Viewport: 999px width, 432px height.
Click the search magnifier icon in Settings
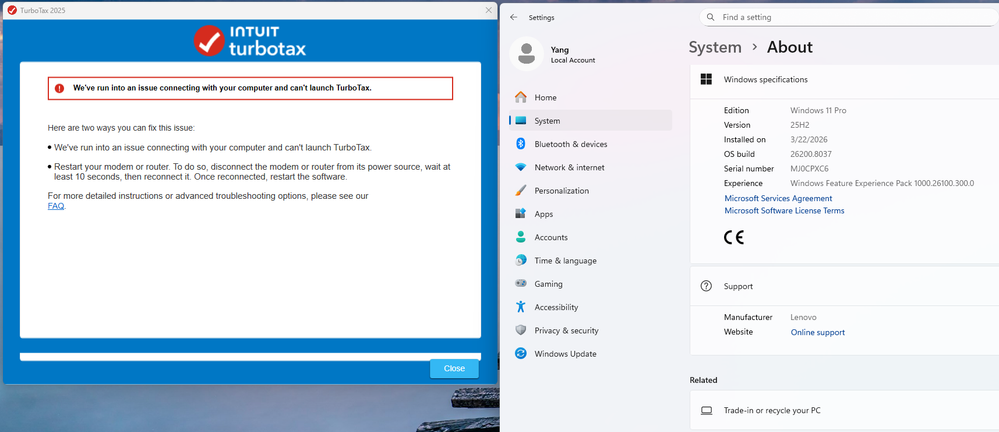click(x=710, y=17)
